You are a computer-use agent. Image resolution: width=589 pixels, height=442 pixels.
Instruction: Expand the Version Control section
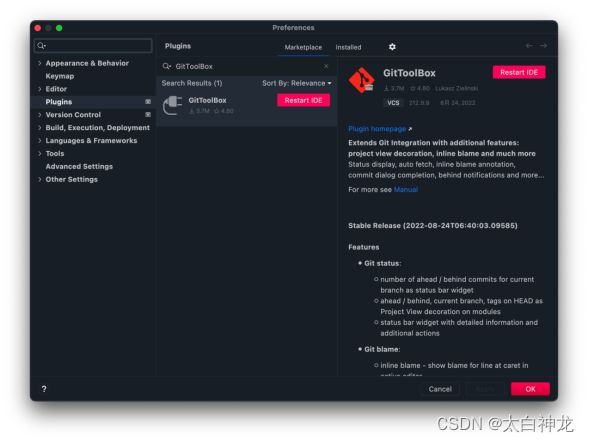[x=39, y=115]
